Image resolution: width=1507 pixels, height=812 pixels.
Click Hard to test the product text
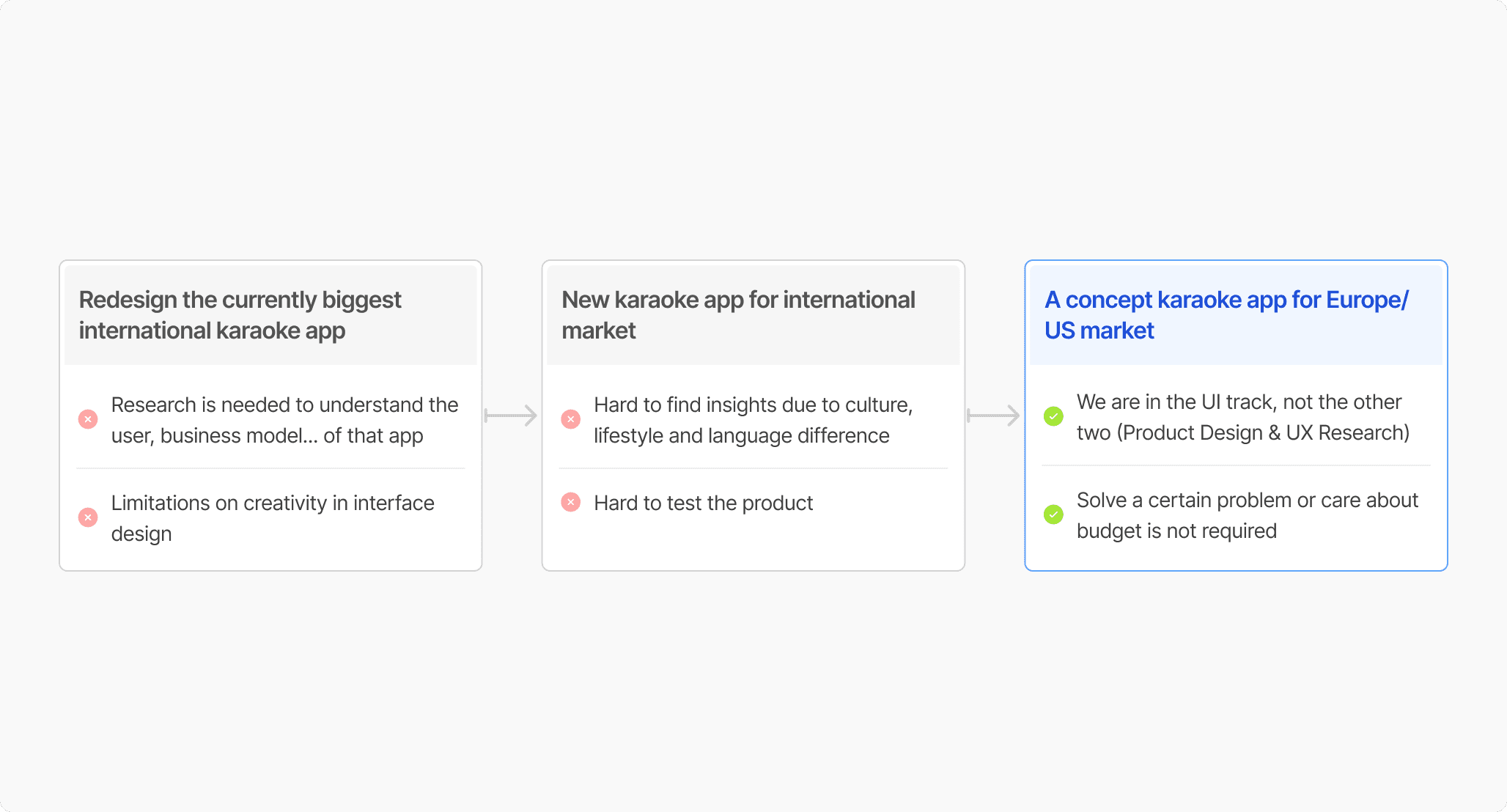coord(703,503)
